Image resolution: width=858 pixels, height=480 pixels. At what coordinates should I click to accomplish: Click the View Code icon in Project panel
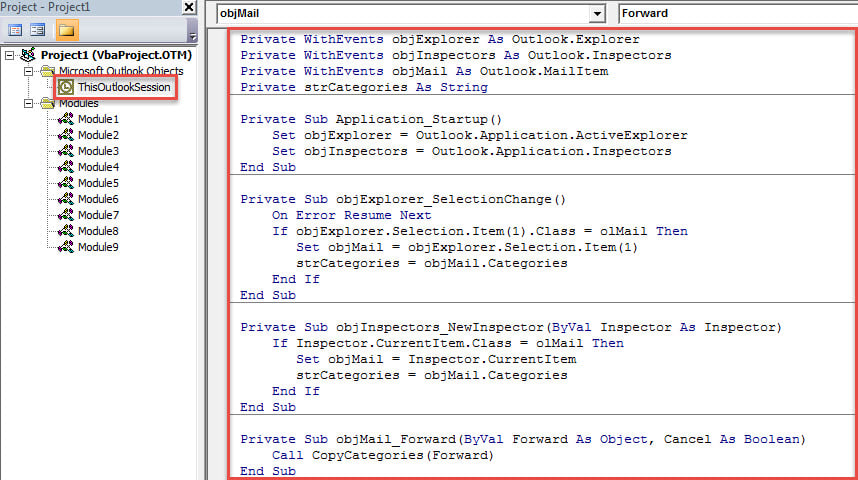15,31
